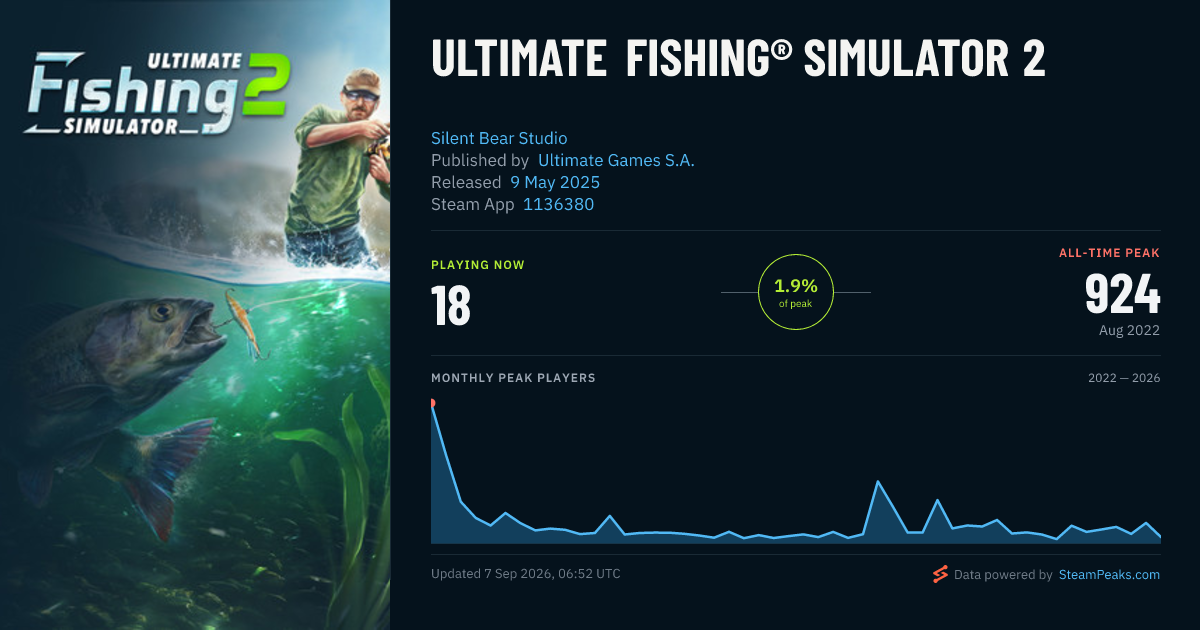The width and height of the screenshot is (1200, 630).
Task: Click the game cover art thumbnail
Action: pyautogui.click(x=195, y=315)
